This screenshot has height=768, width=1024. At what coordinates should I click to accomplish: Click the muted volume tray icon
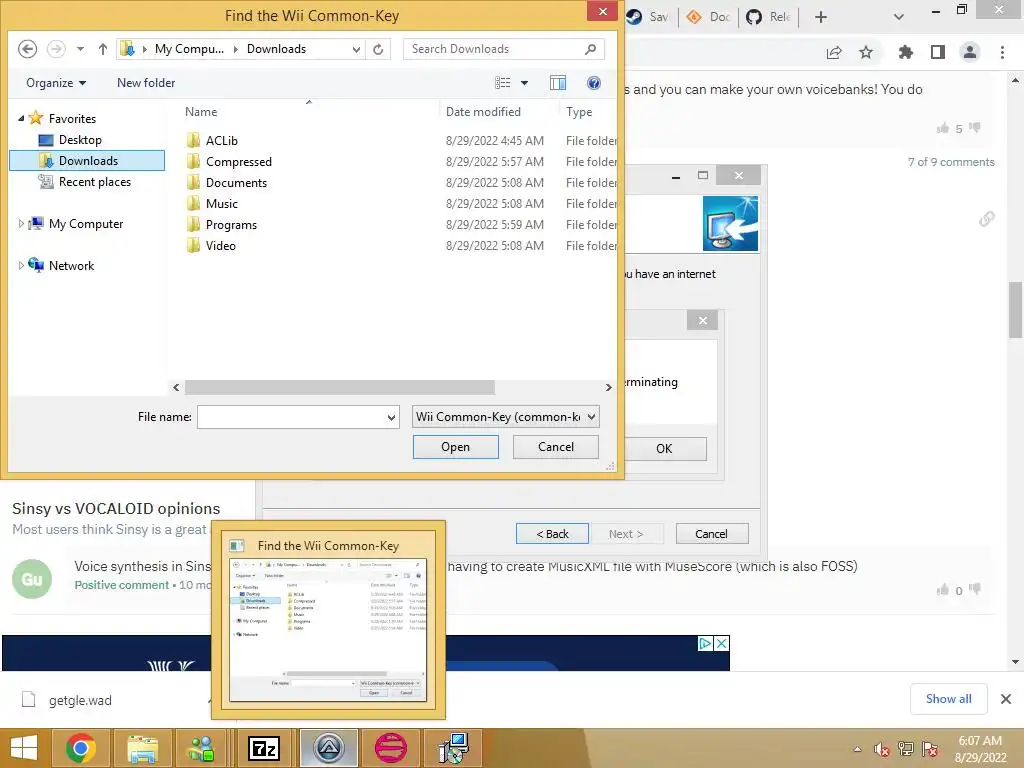882,749
